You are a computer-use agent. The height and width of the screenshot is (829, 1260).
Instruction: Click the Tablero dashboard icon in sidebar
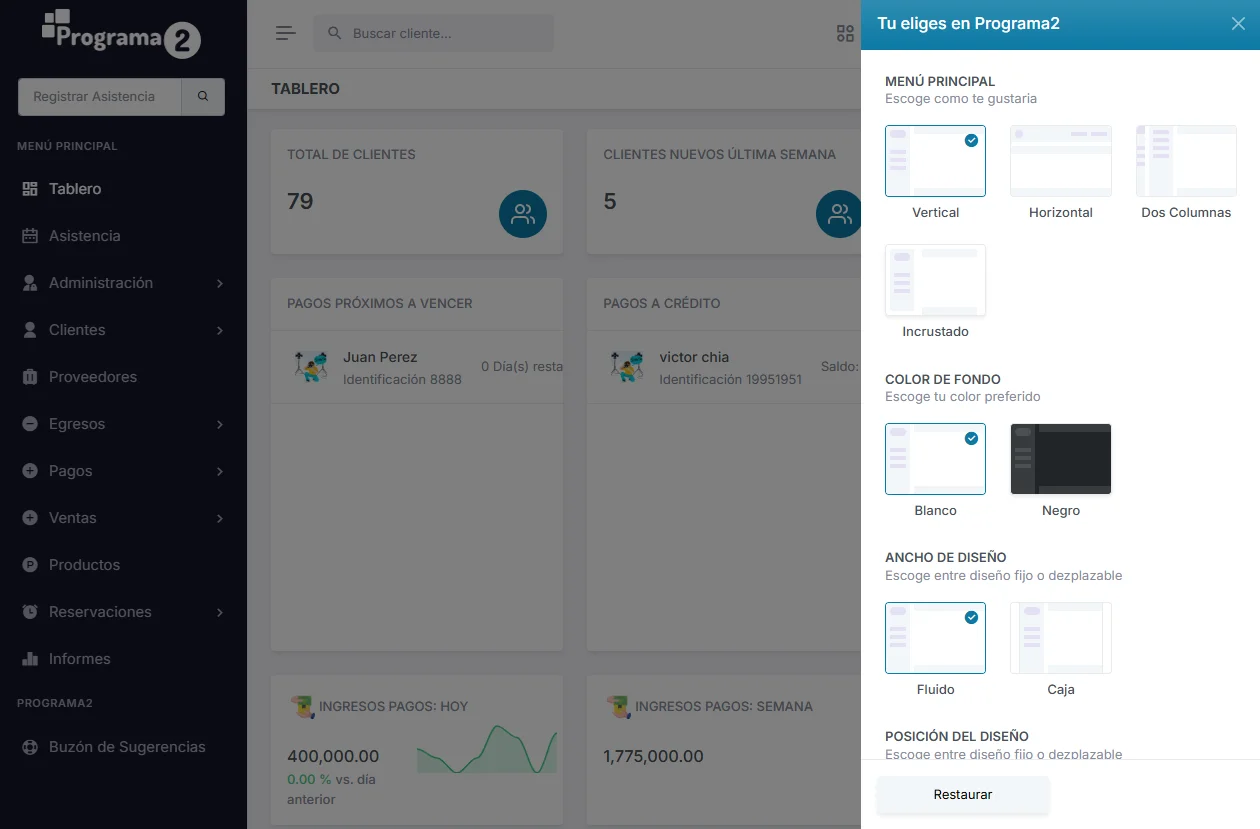(x=30, y=189)
